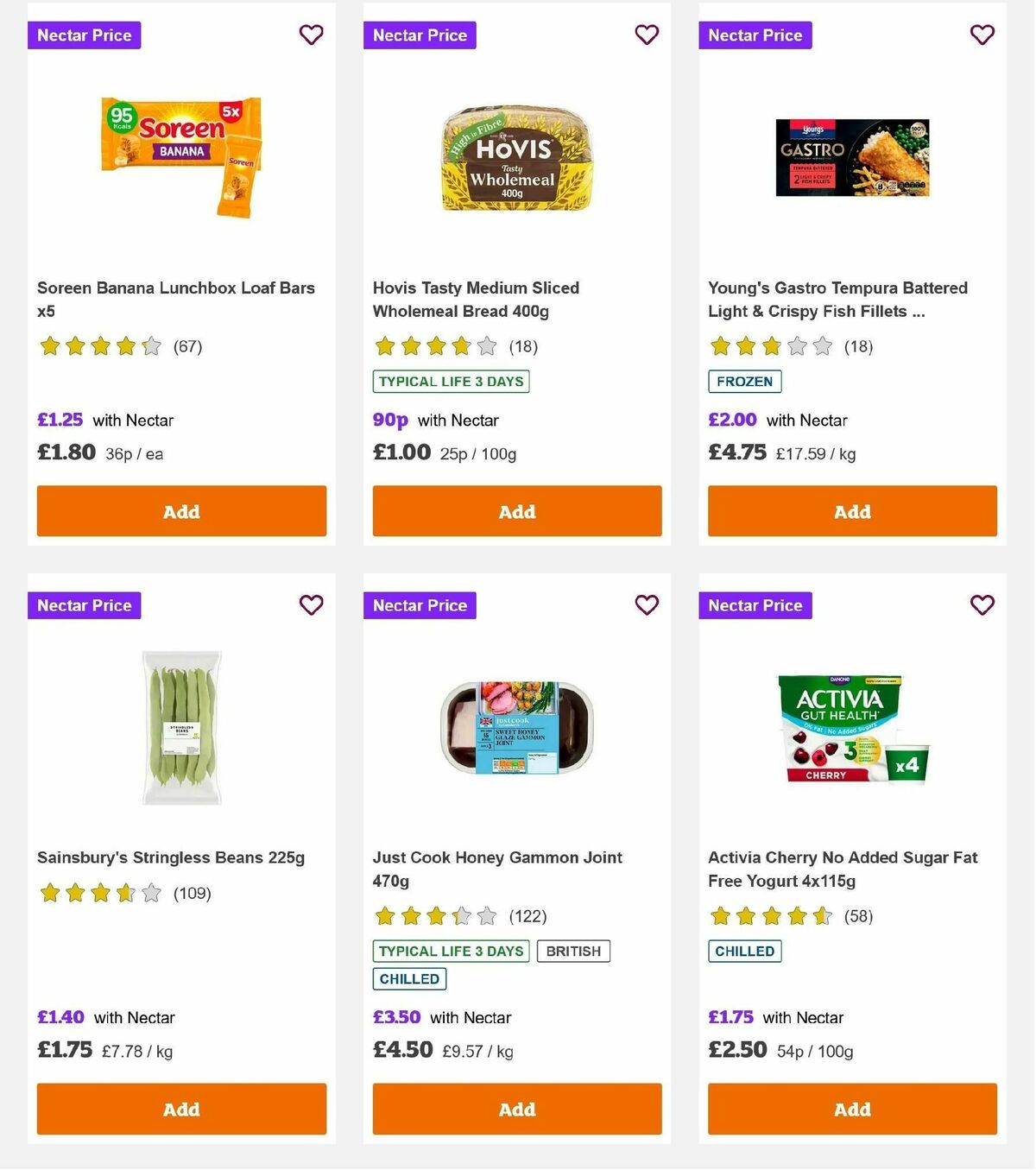Click the star rating for Hovis bread
The width and height of the screenshot is (1036, 1170).
pyautogui.click(x=433, y=346)
